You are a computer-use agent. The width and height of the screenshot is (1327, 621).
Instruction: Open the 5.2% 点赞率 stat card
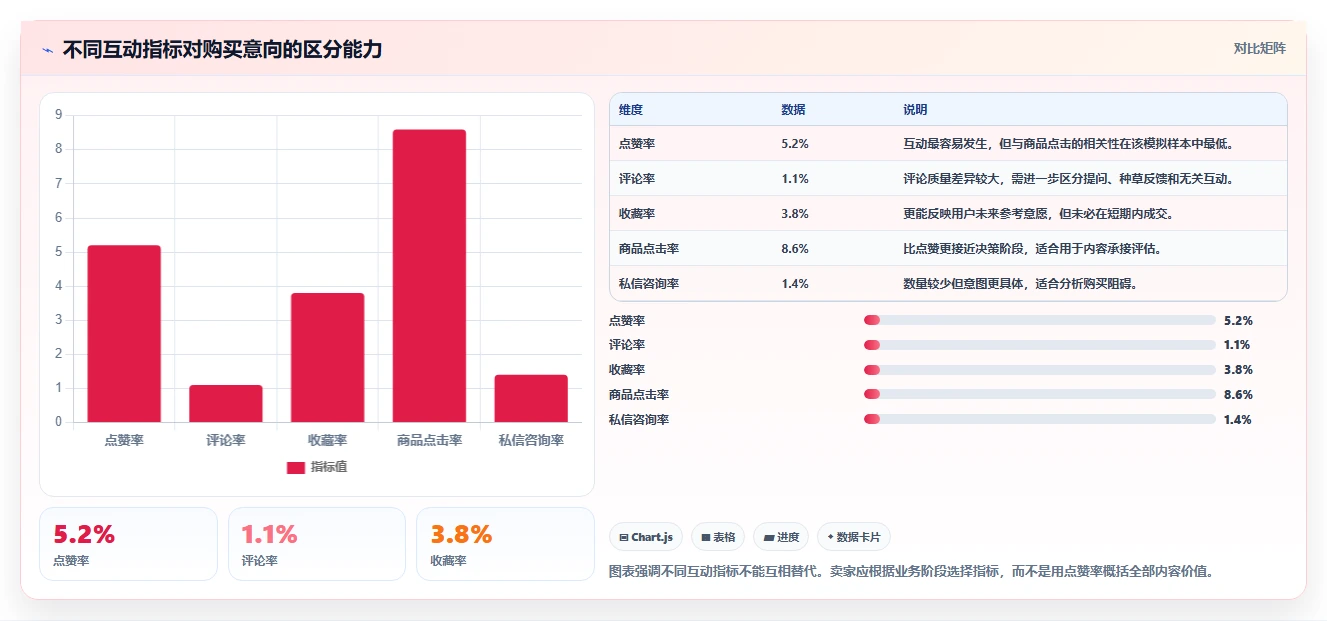click(x=128, y=544)
